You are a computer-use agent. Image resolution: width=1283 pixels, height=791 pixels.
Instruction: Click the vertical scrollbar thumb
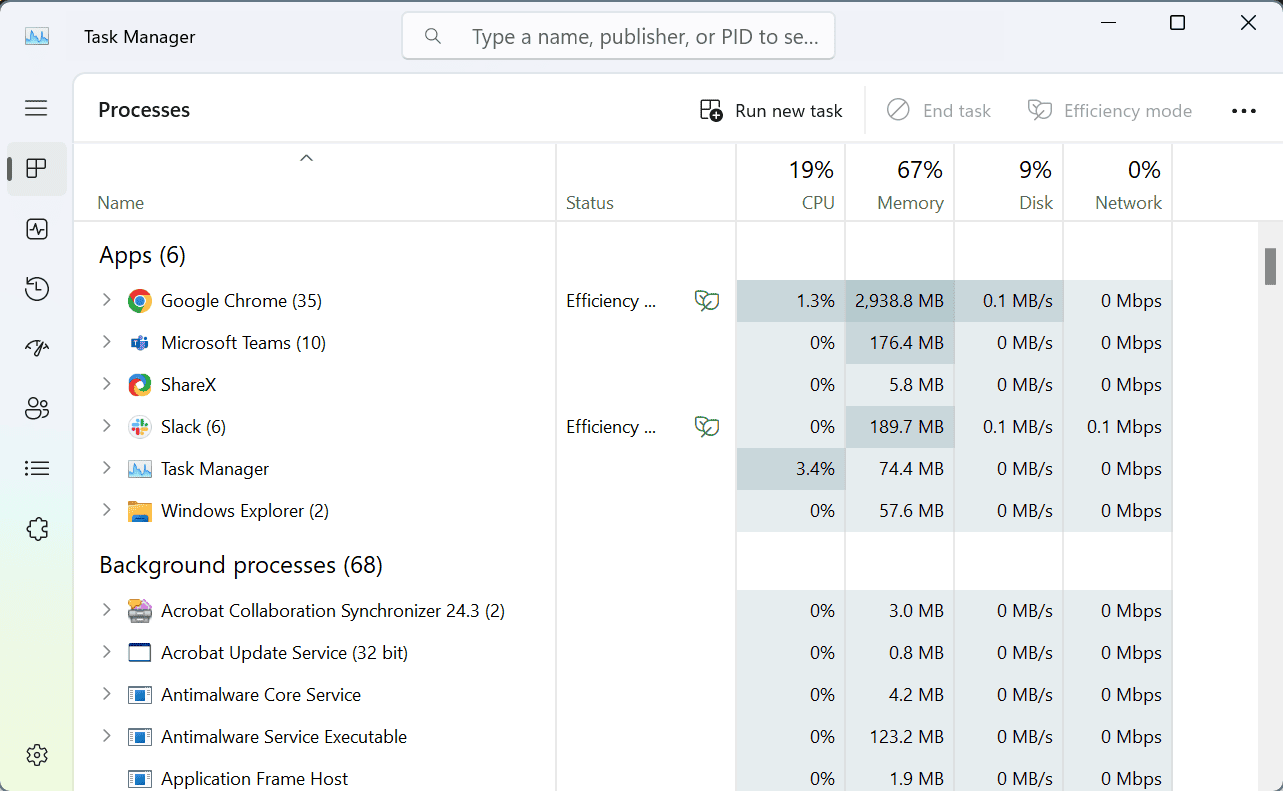point(1271,266)
